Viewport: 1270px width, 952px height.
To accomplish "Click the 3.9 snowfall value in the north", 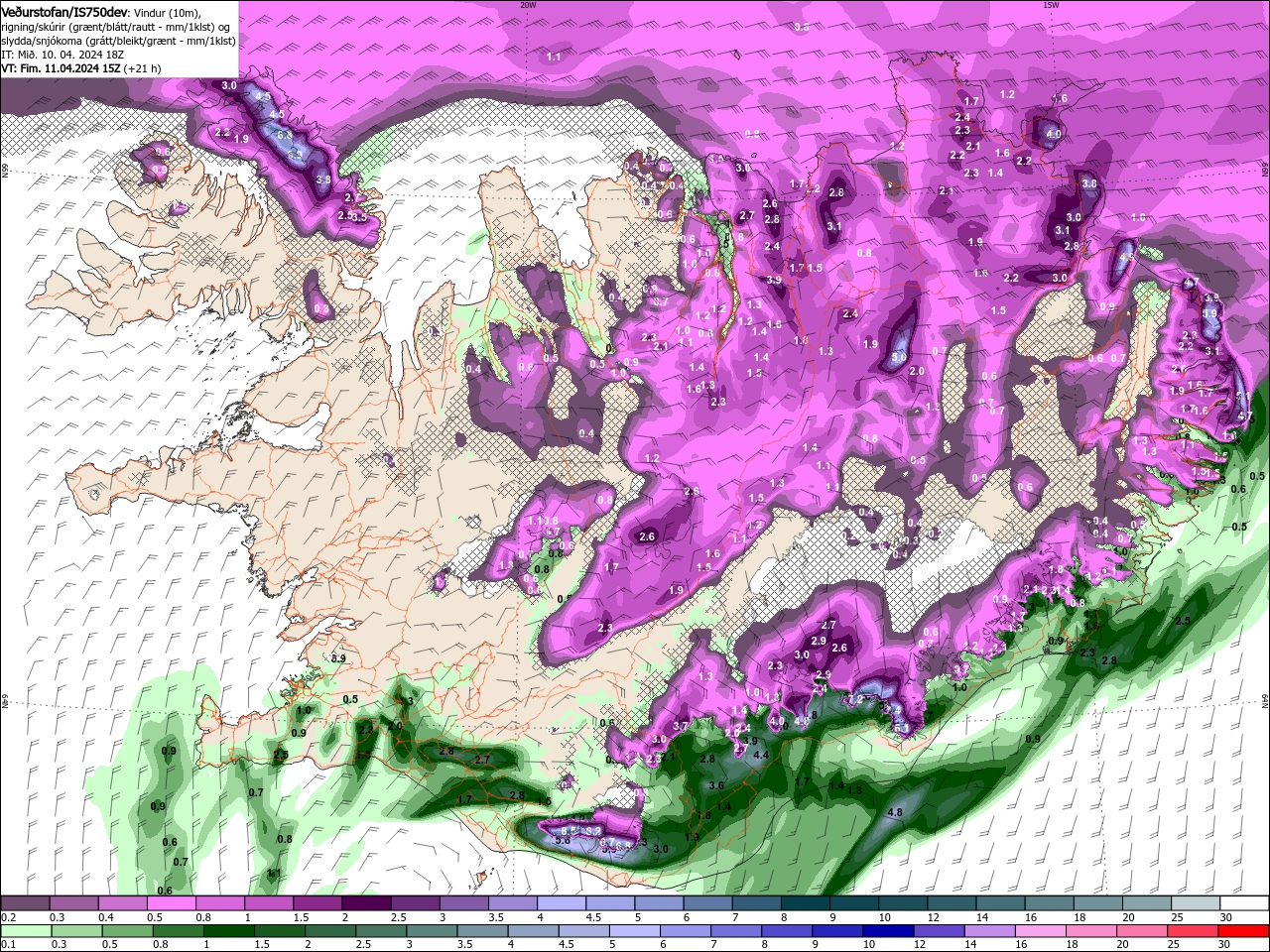I will point(774,281).
